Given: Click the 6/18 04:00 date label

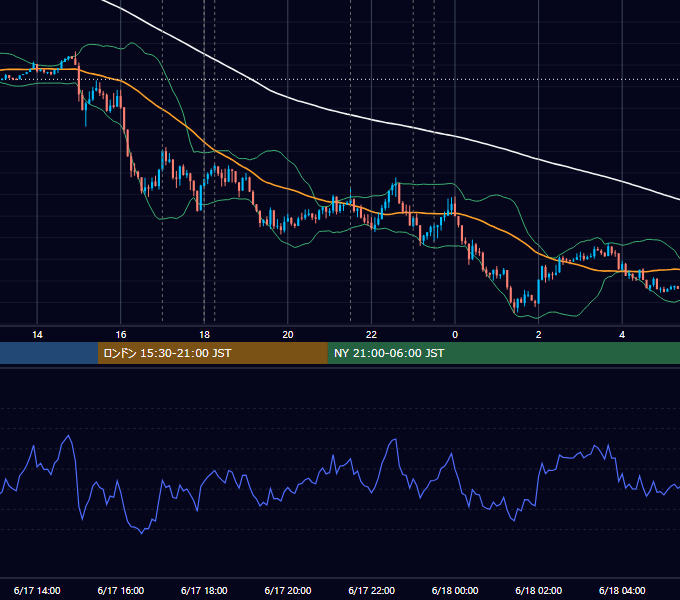Looking at the screenshot, I should [x=622, y=590].
